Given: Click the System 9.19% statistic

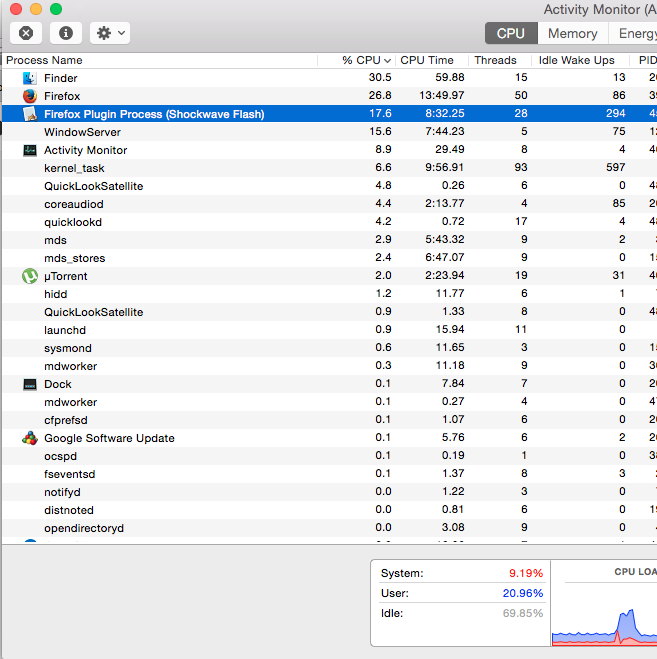Looking at the screenshot, I should pyautogui.click(x=462, y=573).
